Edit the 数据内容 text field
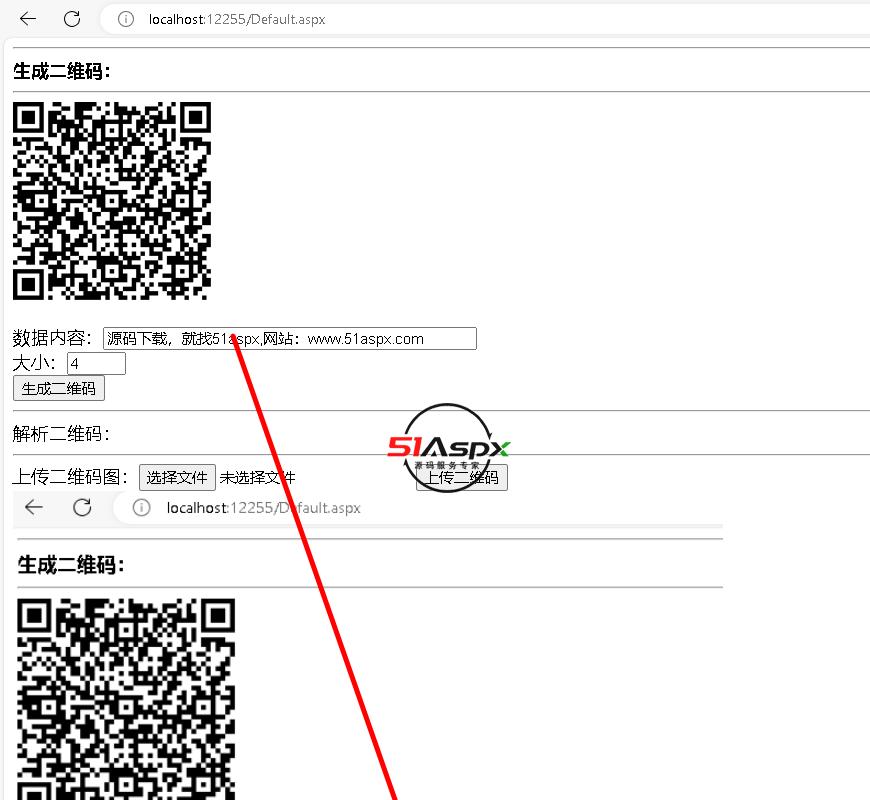This screenshot has width=870, height=800. [x=290, y=338]
